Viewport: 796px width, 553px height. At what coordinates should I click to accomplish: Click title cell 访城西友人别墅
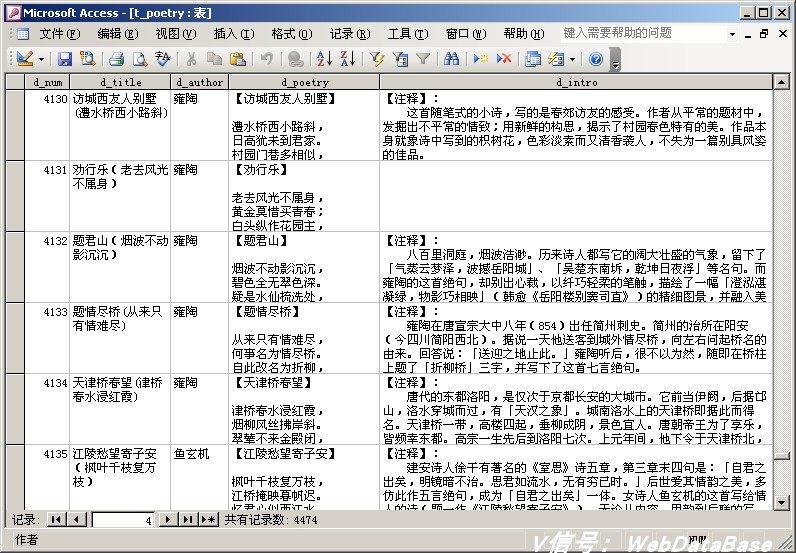120,125
